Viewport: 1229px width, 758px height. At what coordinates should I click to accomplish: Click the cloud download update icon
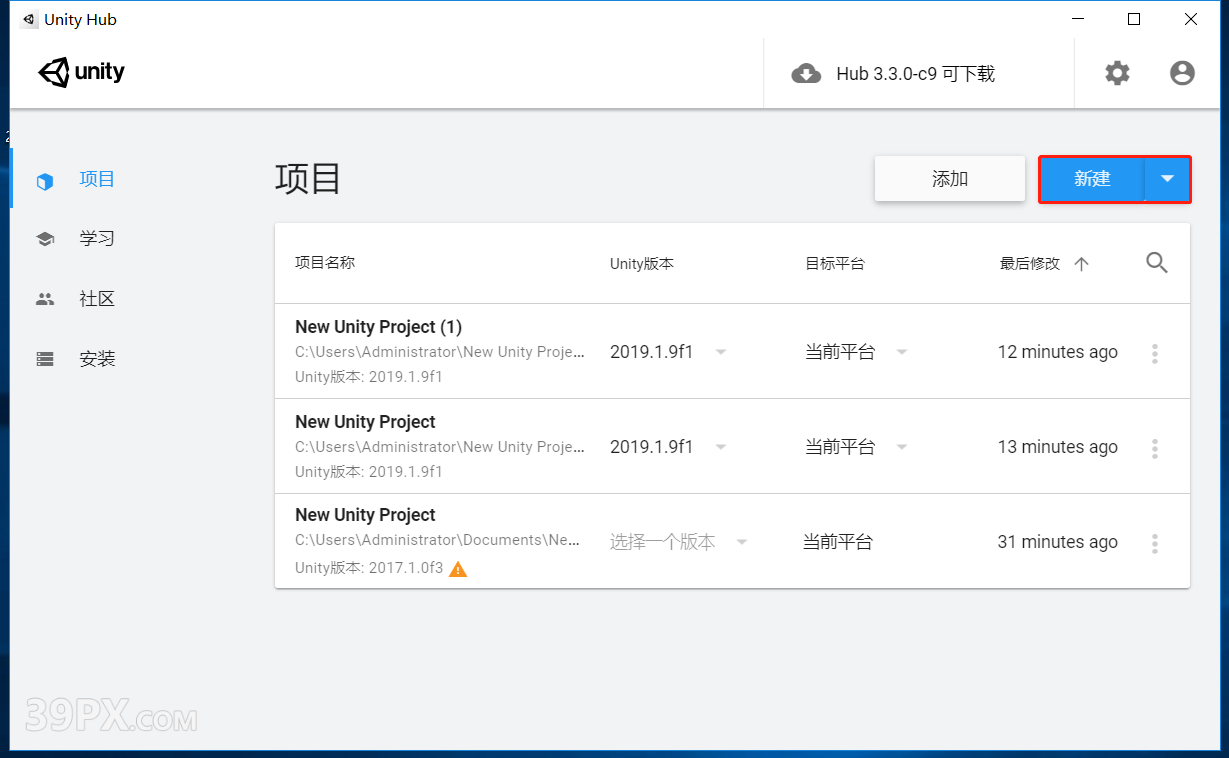(806, 74)
